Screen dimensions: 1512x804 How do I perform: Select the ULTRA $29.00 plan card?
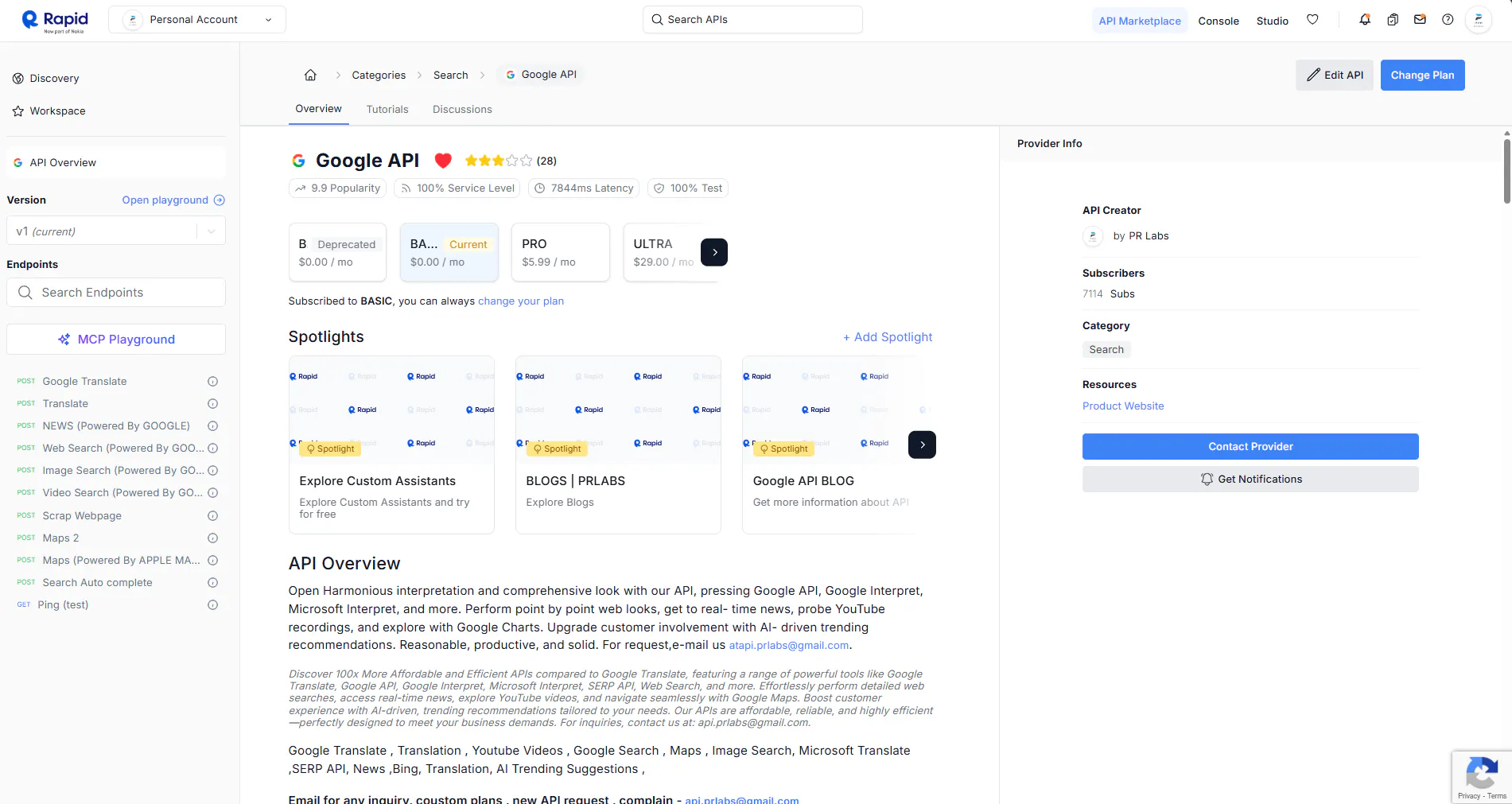click(x=662, y=252)
